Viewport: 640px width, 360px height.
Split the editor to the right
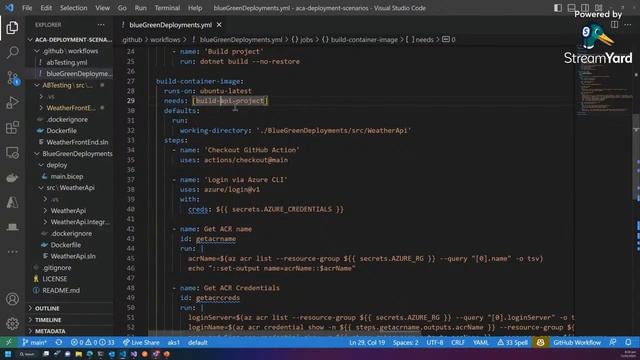pos(614,25)
